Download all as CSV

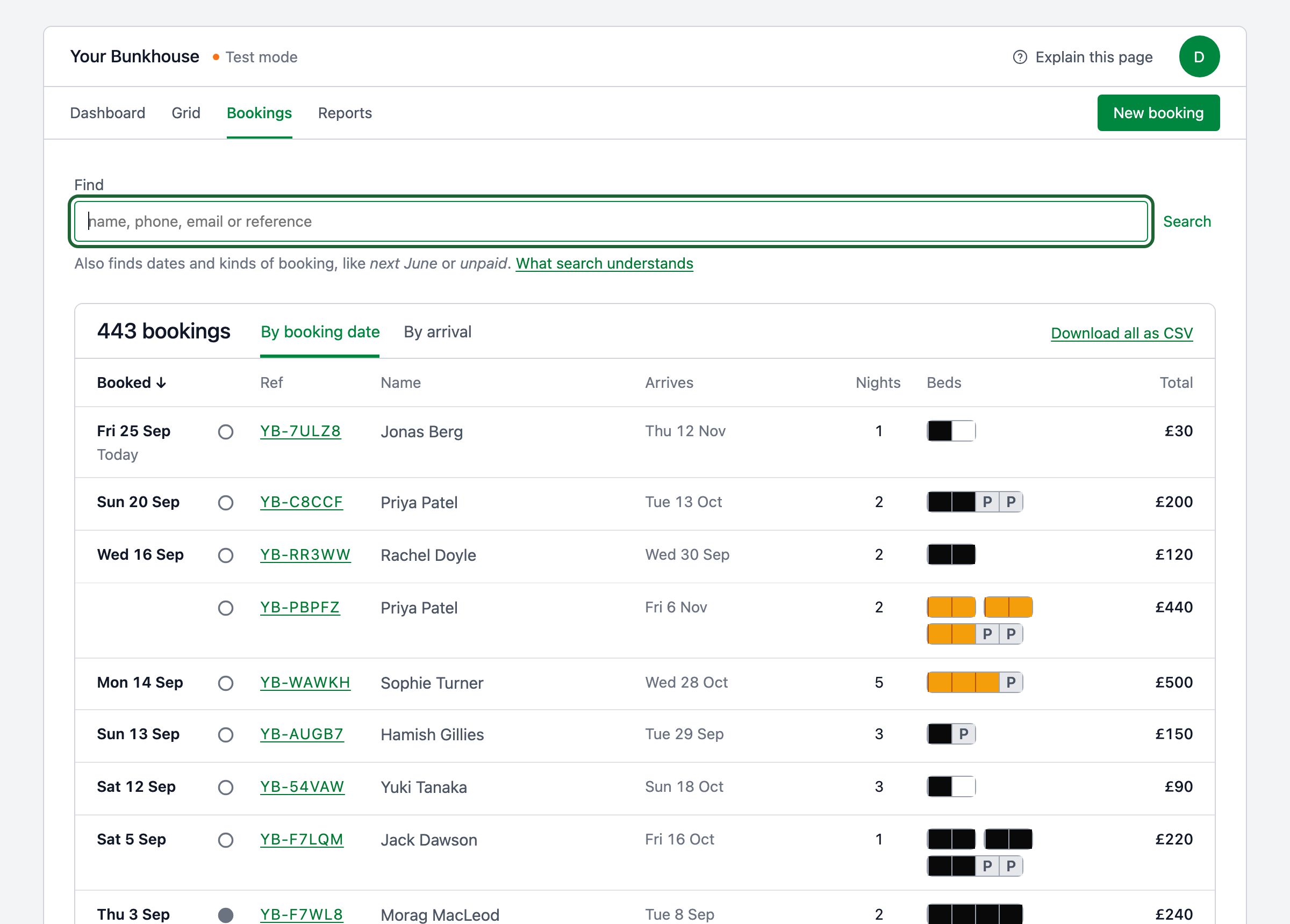point(1122,333)
